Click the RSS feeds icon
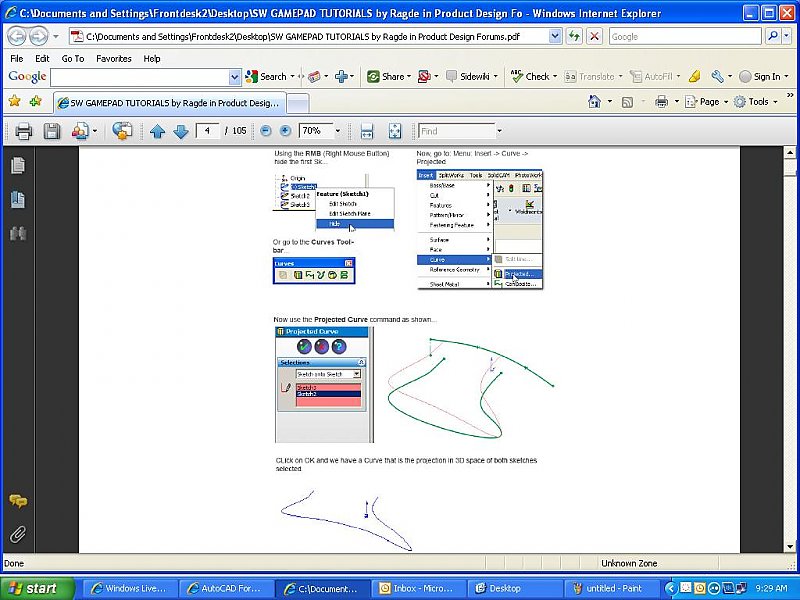800x600 pixels. point(627,102)
